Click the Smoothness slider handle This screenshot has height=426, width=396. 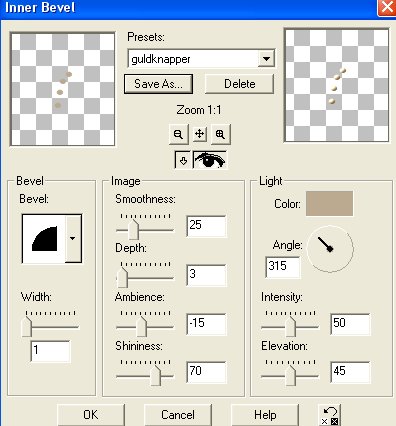(133, 229)
